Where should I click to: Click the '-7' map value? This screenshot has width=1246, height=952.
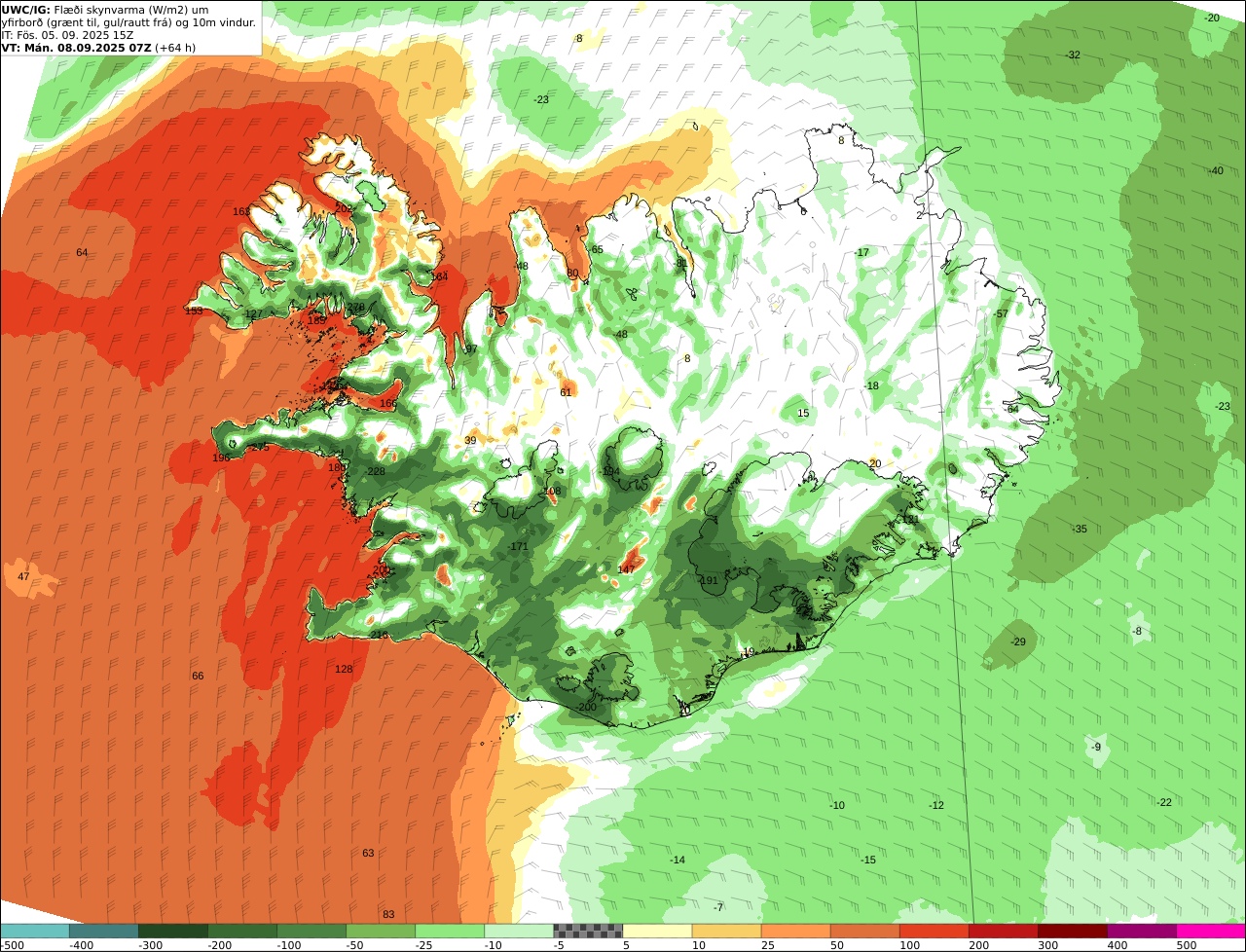click(x=718, y=908)
